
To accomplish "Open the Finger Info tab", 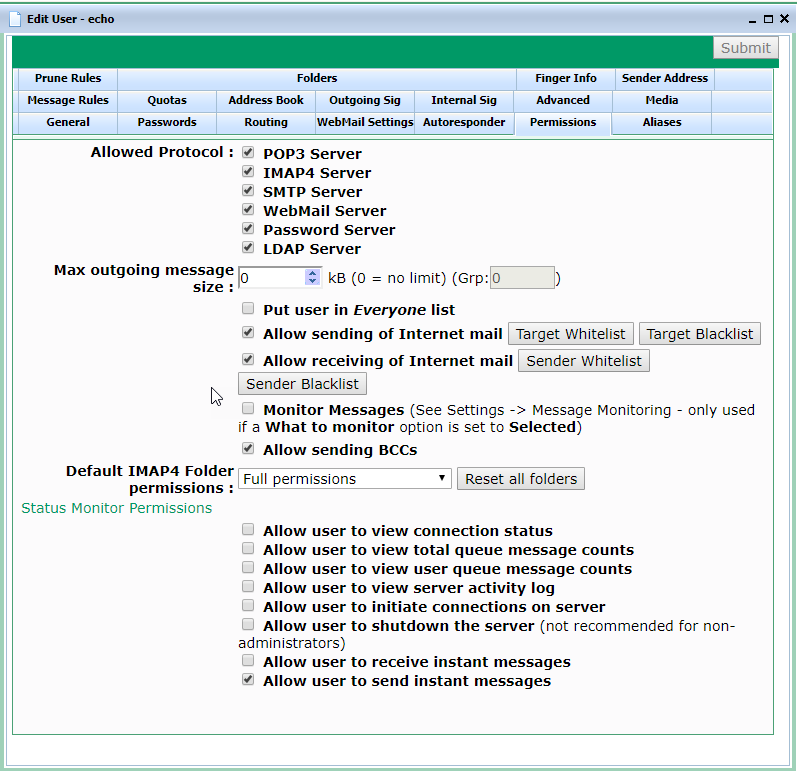I will point(565,78).
